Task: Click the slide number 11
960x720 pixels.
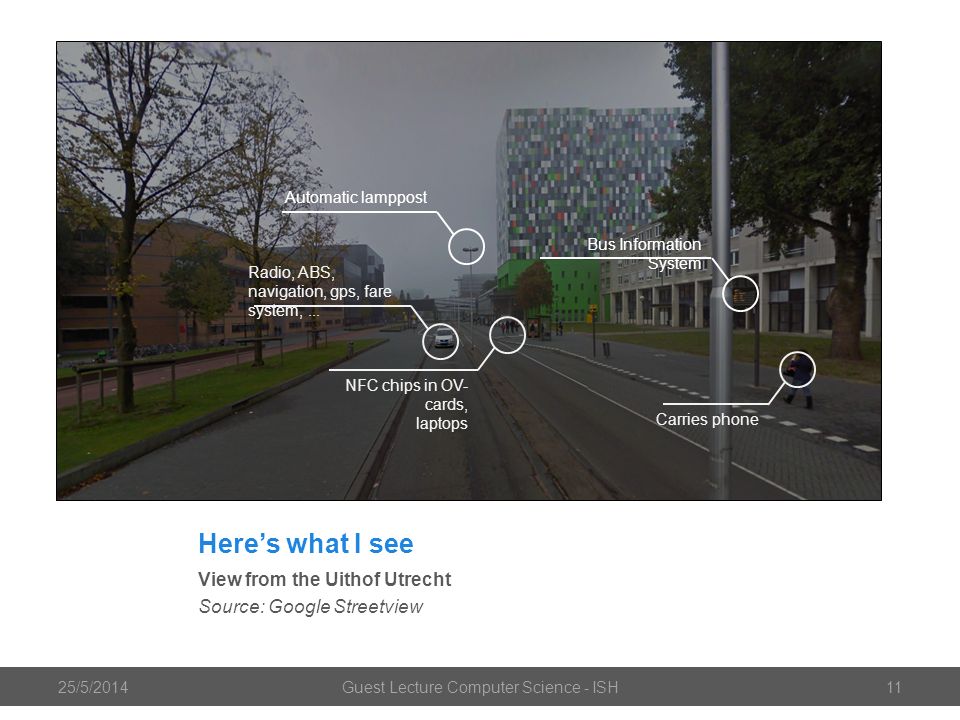Action: [x=894, y=688]
